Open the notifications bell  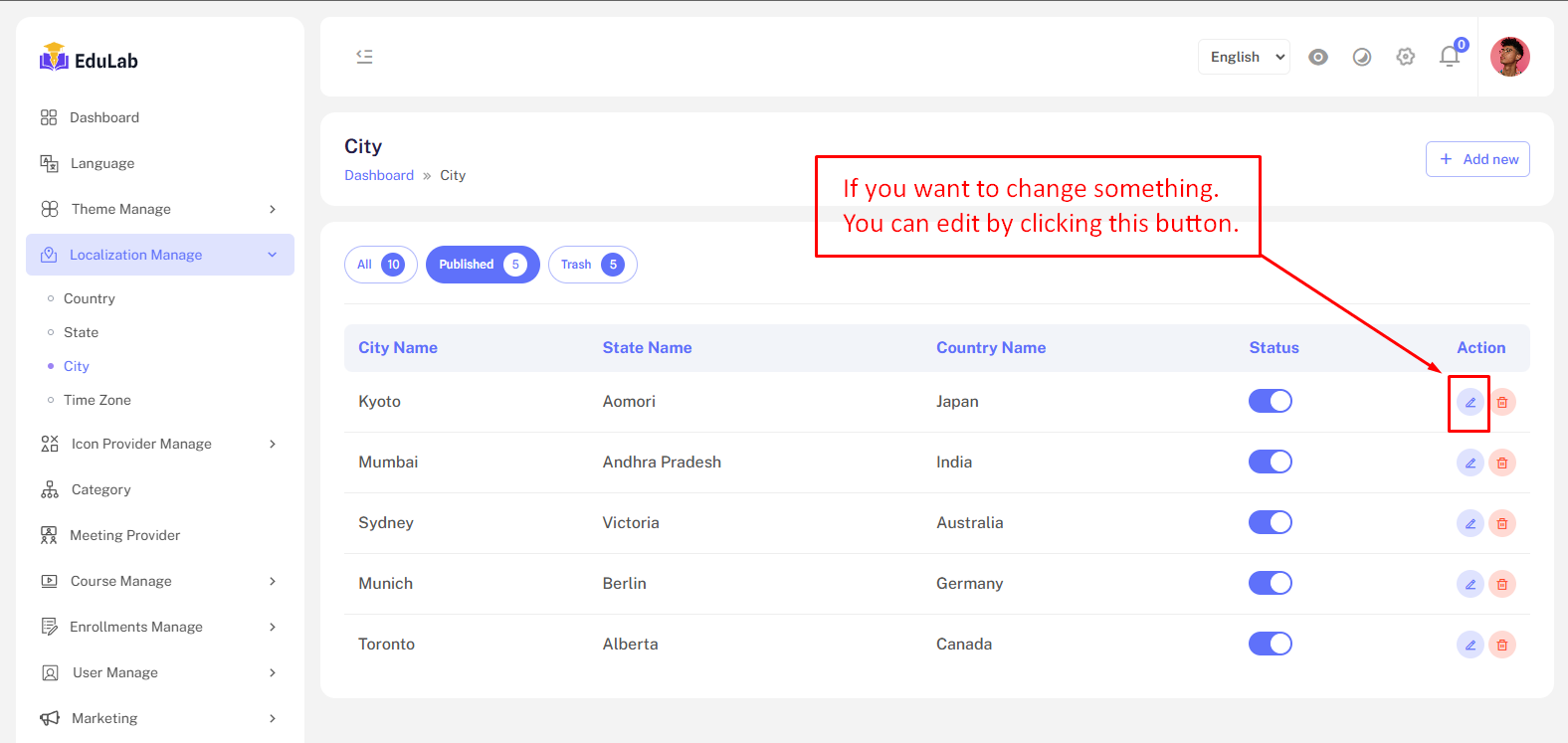(x=1450, y=57)
